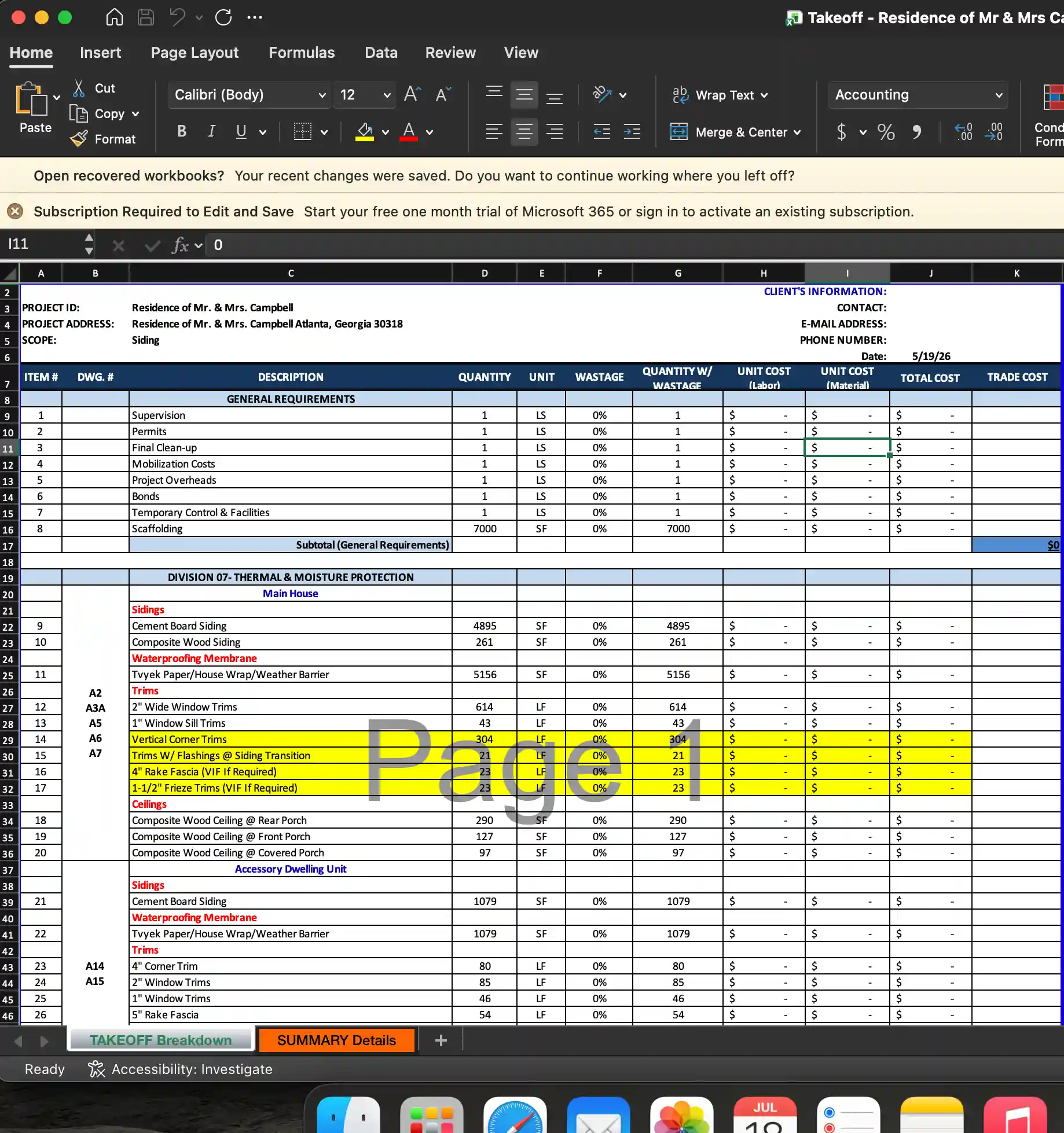This screenshot has height=1133, width=1064.
Task: Toggle bold formatting
Action: coord(182,131)
